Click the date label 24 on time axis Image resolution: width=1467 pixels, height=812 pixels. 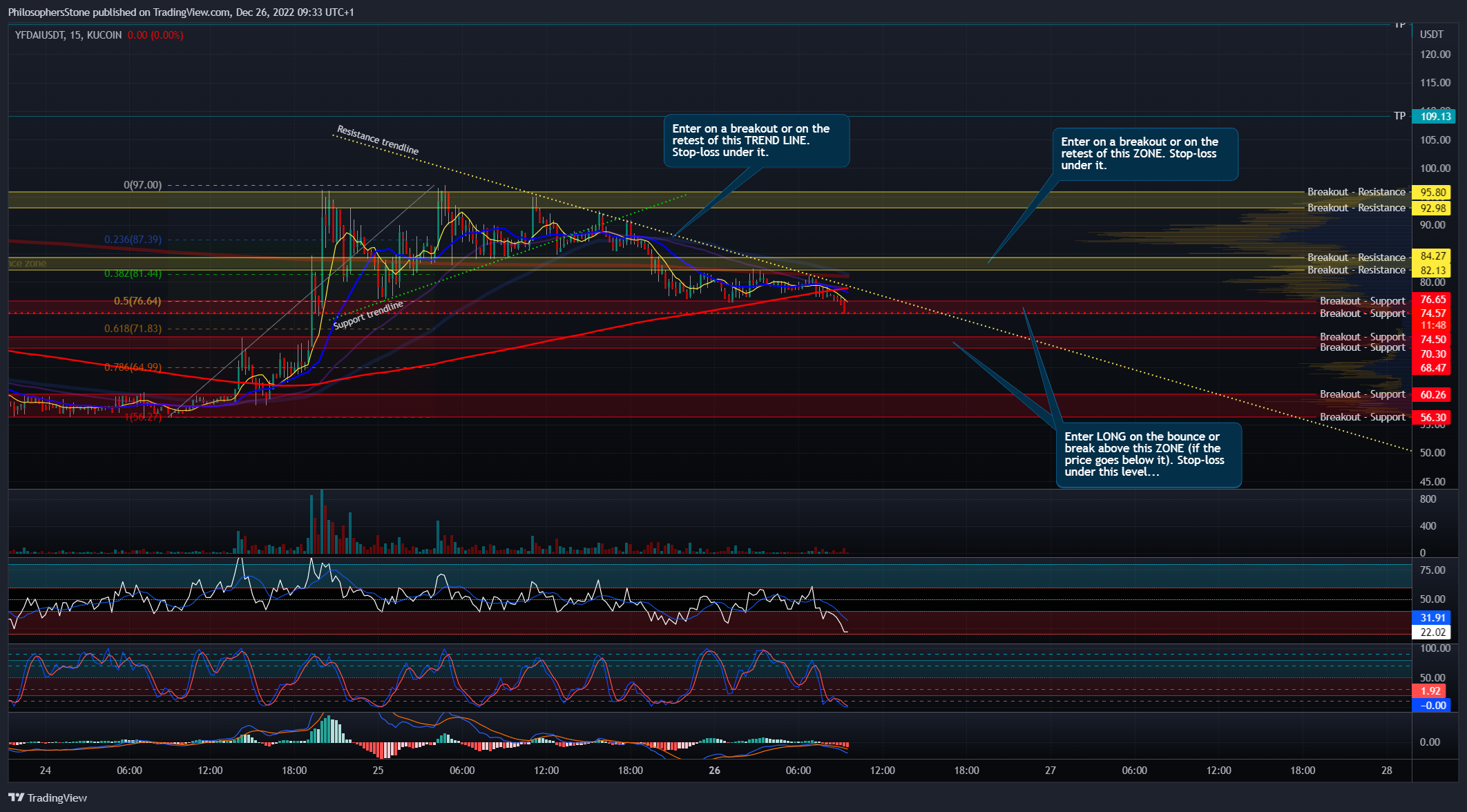46,771
